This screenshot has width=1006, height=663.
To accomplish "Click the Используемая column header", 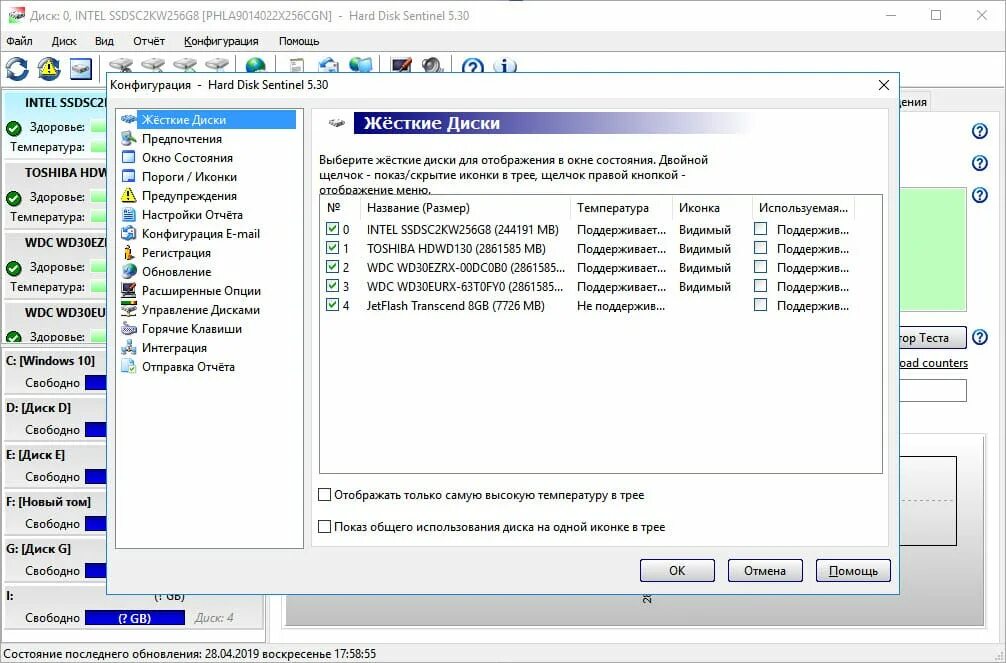I will pos(803,208).
